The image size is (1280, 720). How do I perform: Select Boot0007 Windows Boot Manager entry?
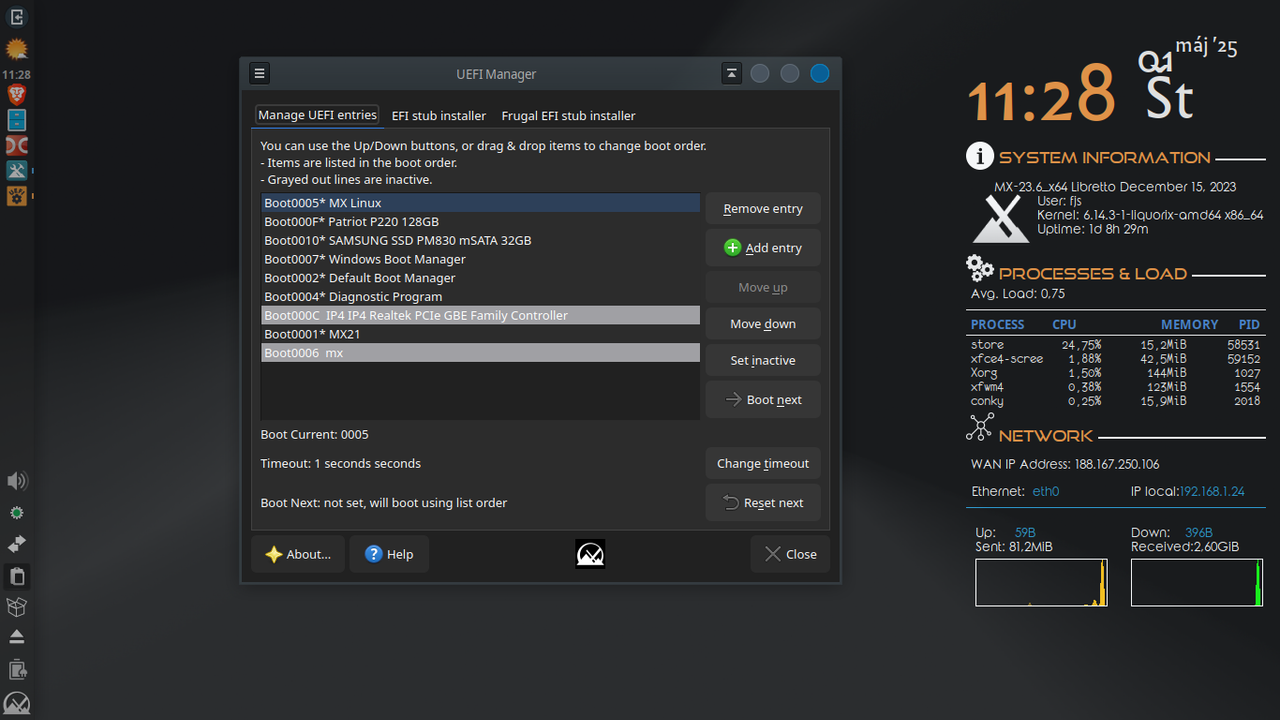click(x=481, y=259)
